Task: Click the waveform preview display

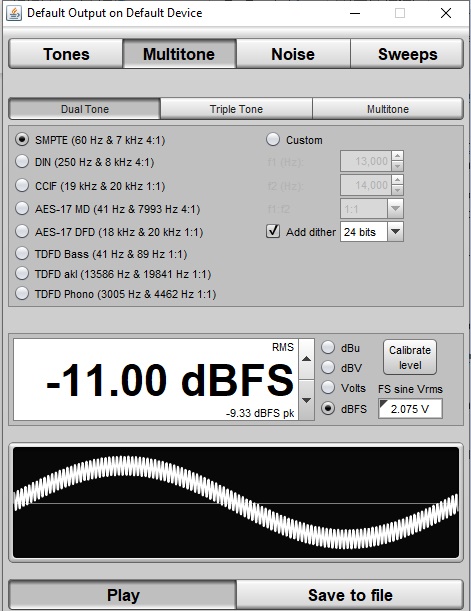Action: pyautogui.click(x=236, y=503)
